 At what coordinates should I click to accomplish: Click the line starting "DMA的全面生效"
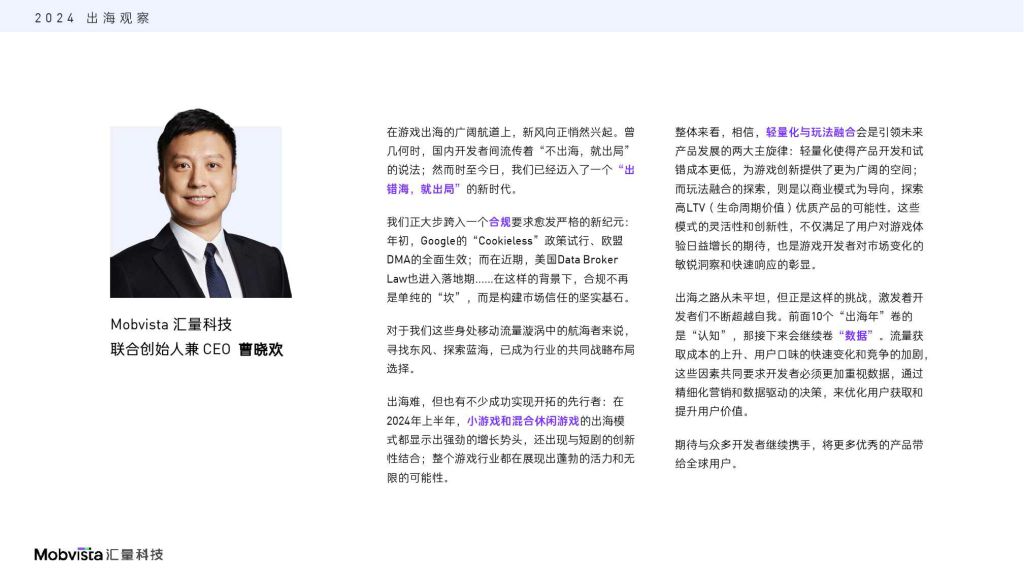point(502,260)
